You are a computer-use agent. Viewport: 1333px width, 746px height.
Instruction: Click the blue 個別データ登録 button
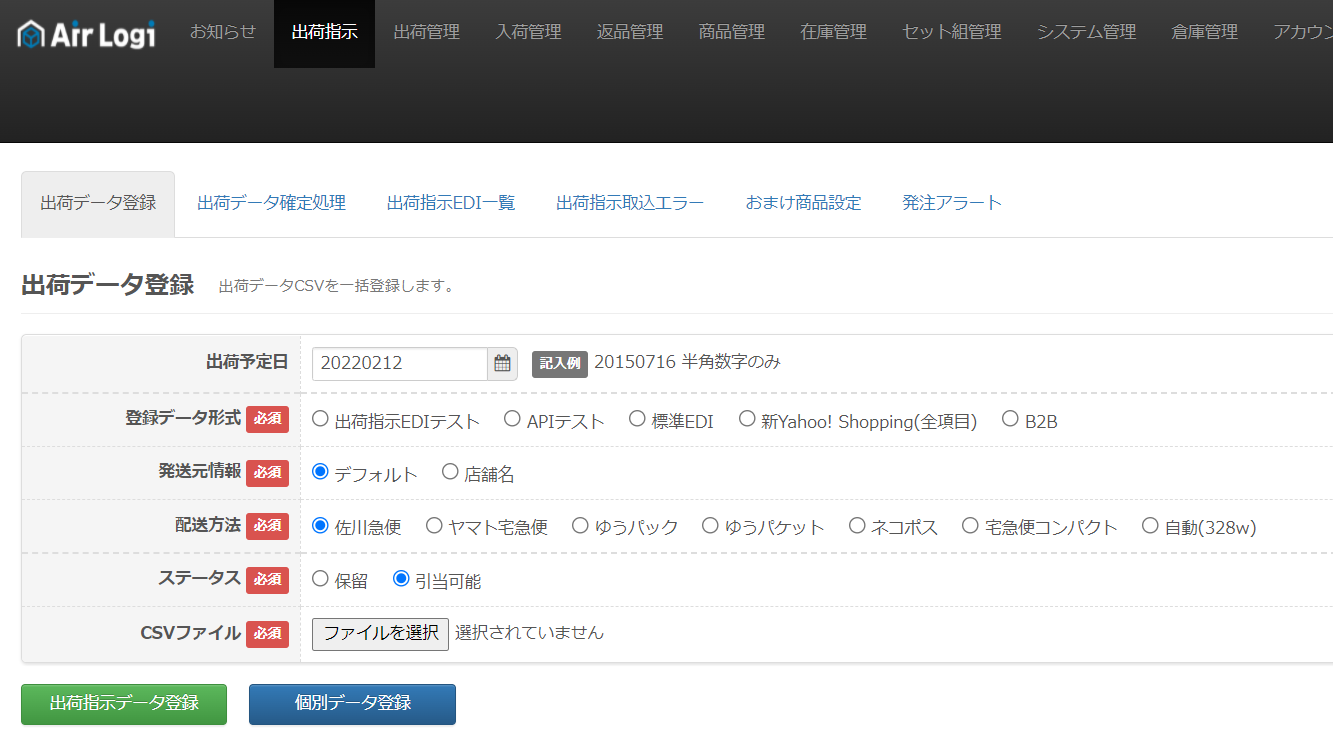(x=352, y=703)
